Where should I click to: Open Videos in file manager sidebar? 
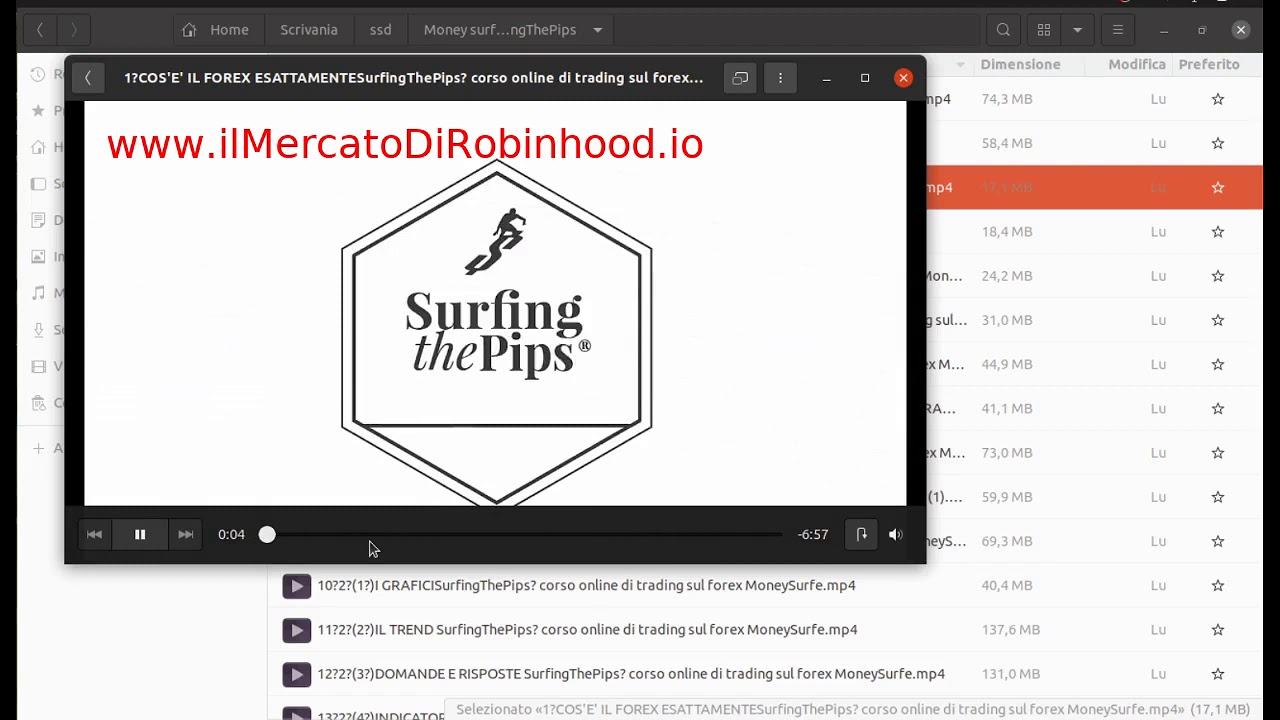tap(38, 366)
